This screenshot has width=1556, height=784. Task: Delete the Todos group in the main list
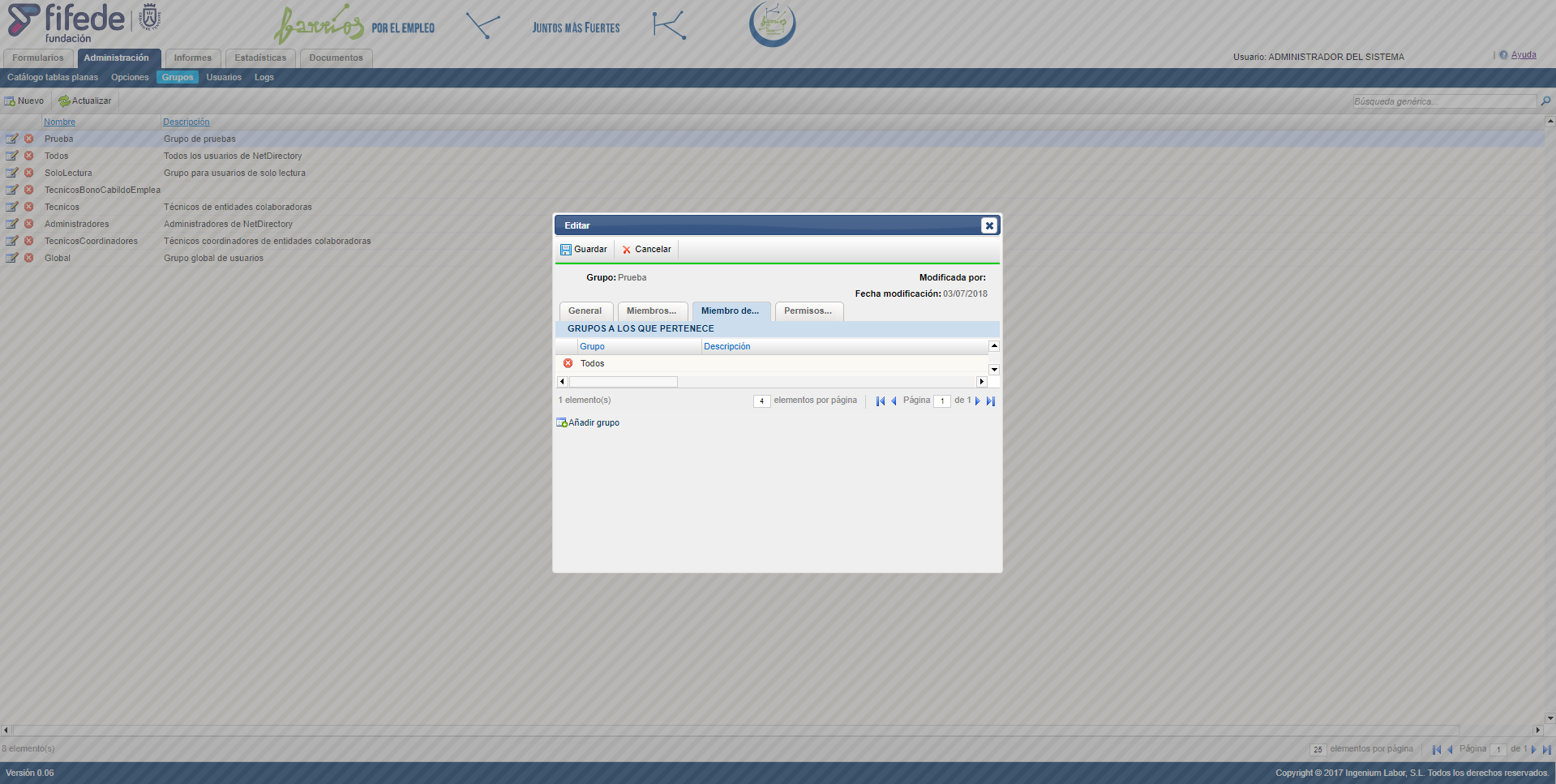click(29, 156)
